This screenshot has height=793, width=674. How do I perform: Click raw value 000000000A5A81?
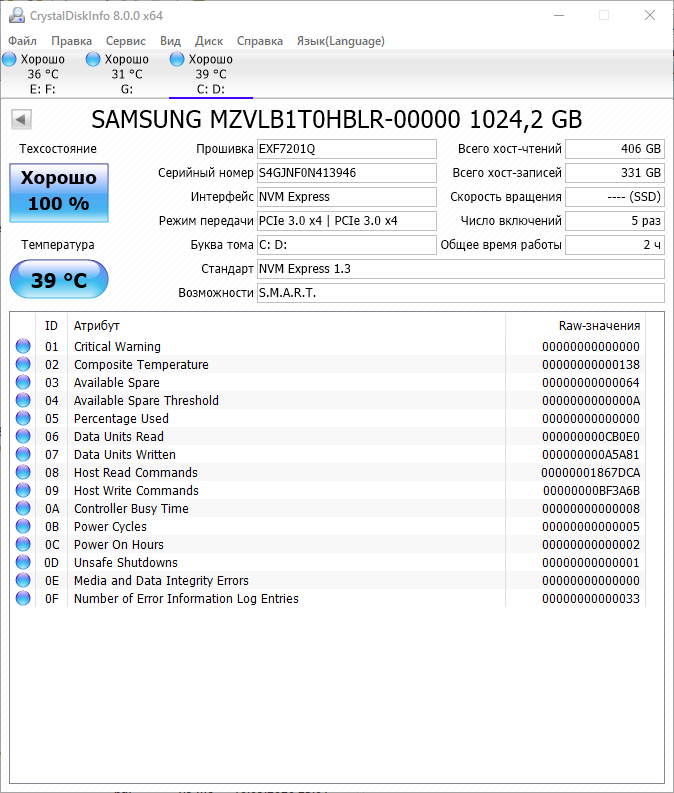click(x=591, y=454)
